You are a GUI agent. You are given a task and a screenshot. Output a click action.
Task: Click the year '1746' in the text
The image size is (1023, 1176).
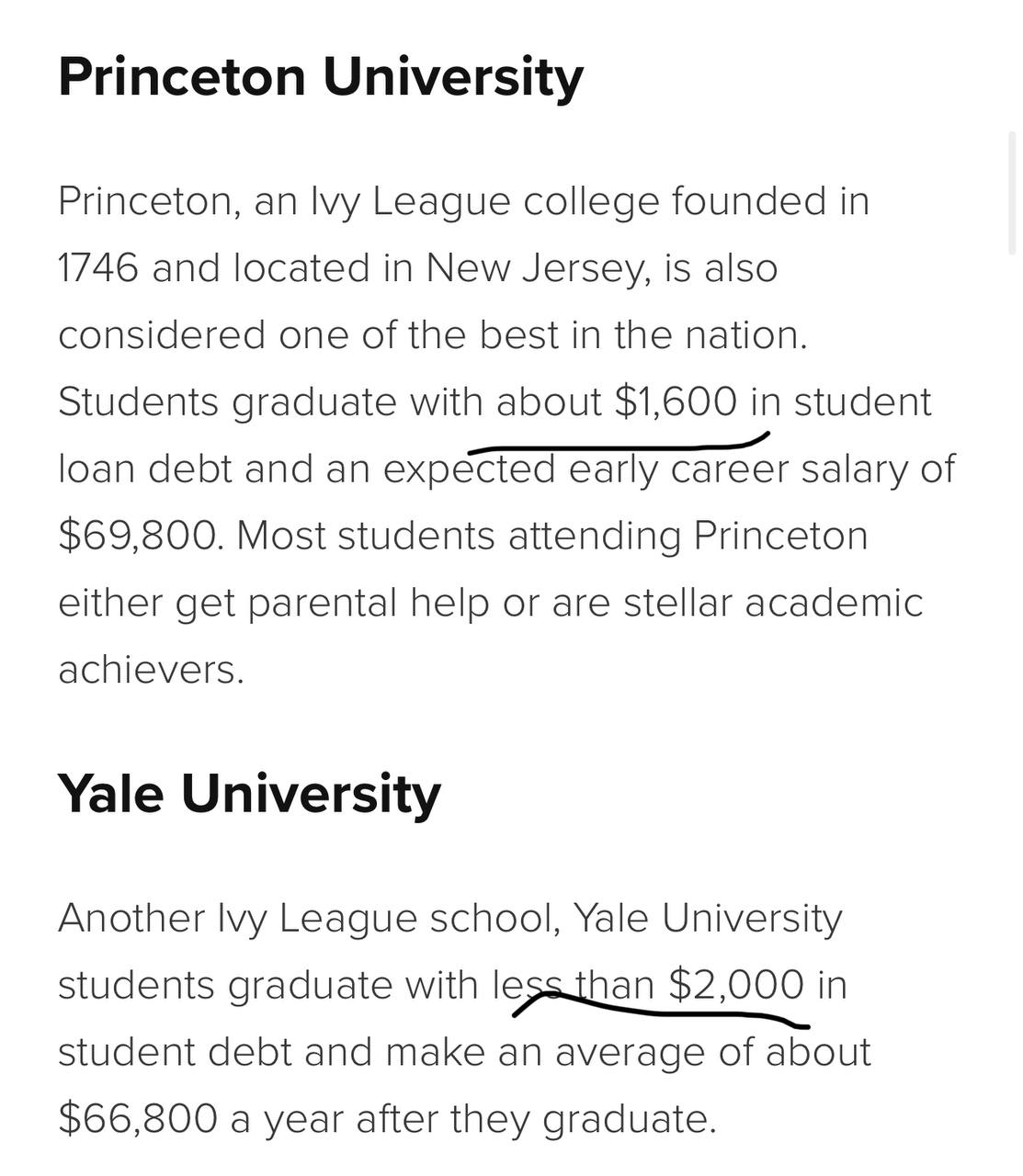tap(98, 268)
